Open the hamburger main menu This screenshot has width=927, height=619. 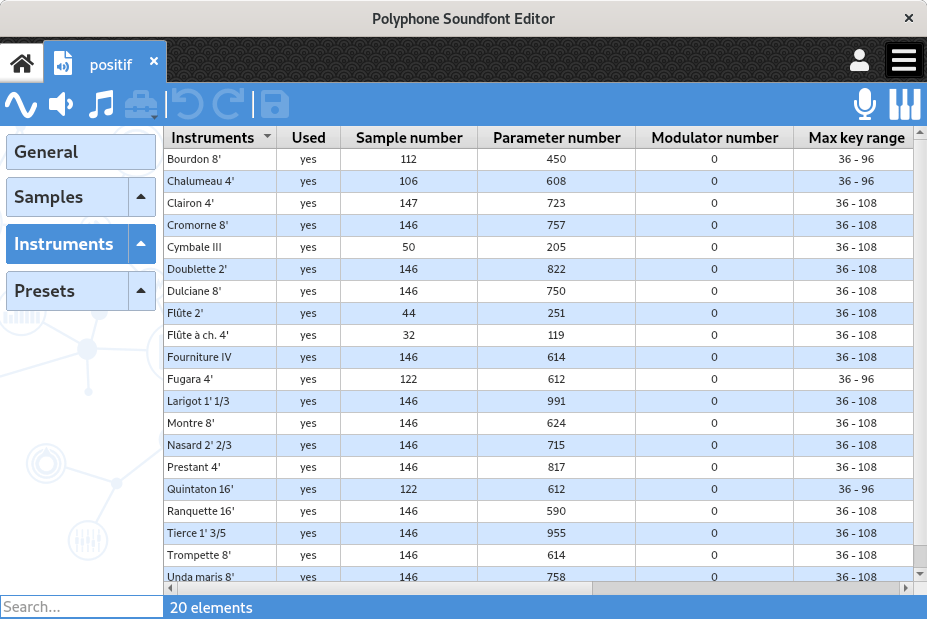[x=904, y=60]
